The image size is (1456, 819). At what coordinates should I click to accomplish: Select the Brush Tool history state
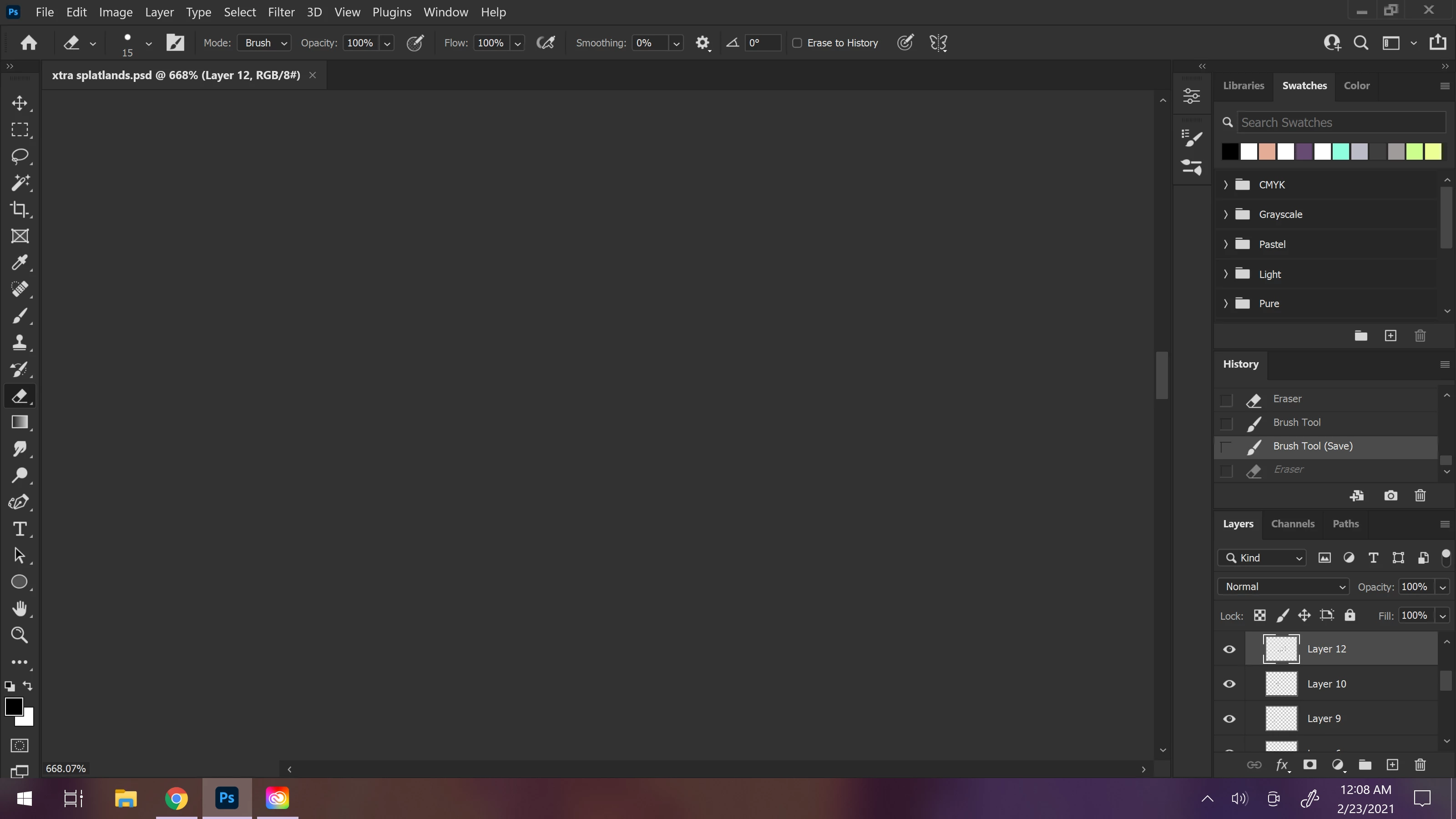point(1297,422)
